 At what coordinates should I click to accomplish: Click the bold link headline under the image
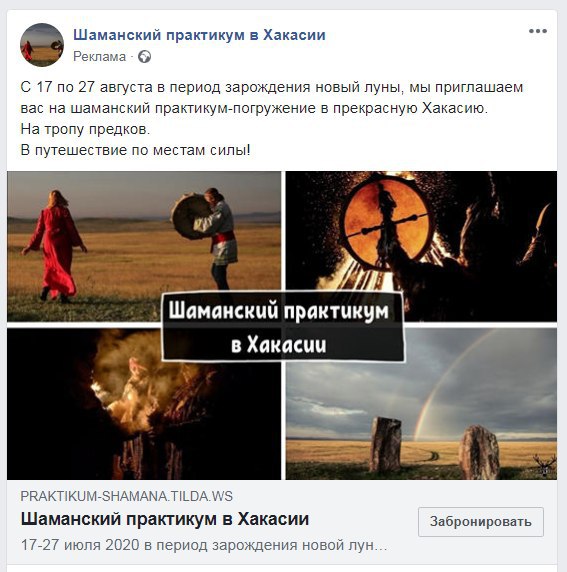165,519
